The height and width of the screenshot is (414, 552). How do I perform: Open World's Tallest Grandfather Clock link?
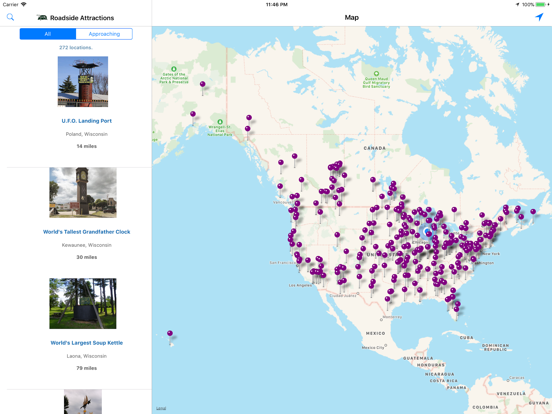[87, 232]
